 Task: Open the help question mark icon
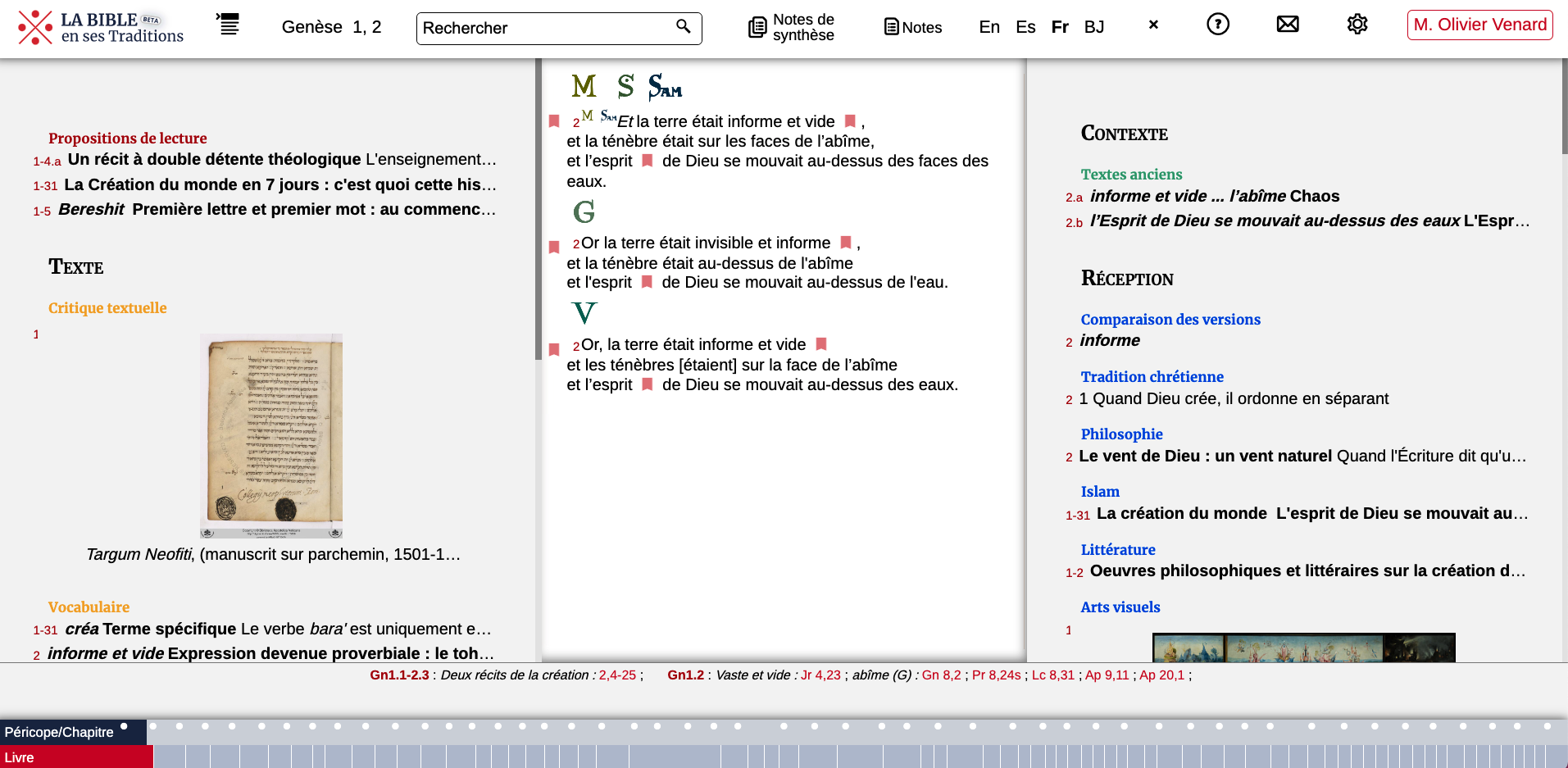(1218, 25)
